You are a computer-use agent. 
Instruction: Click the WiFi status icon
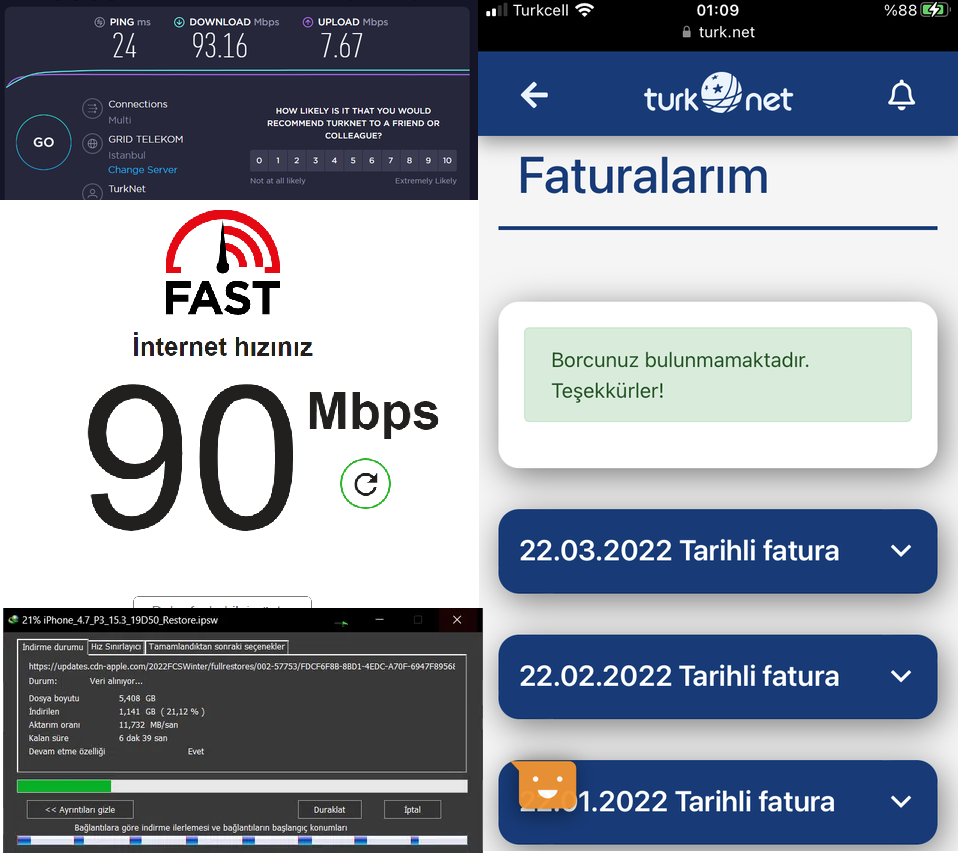pos(585,10)
